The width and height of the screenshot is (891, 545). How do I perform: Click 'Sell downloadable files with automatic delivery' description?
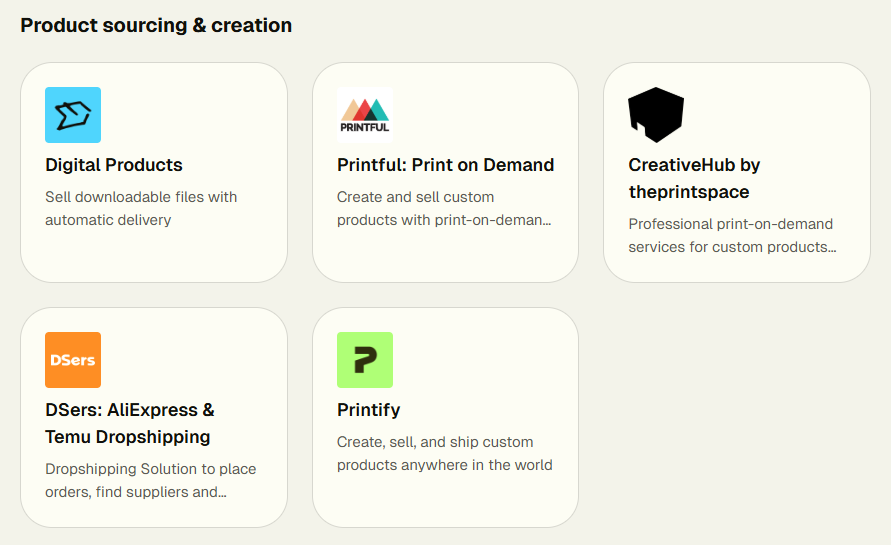141,208
